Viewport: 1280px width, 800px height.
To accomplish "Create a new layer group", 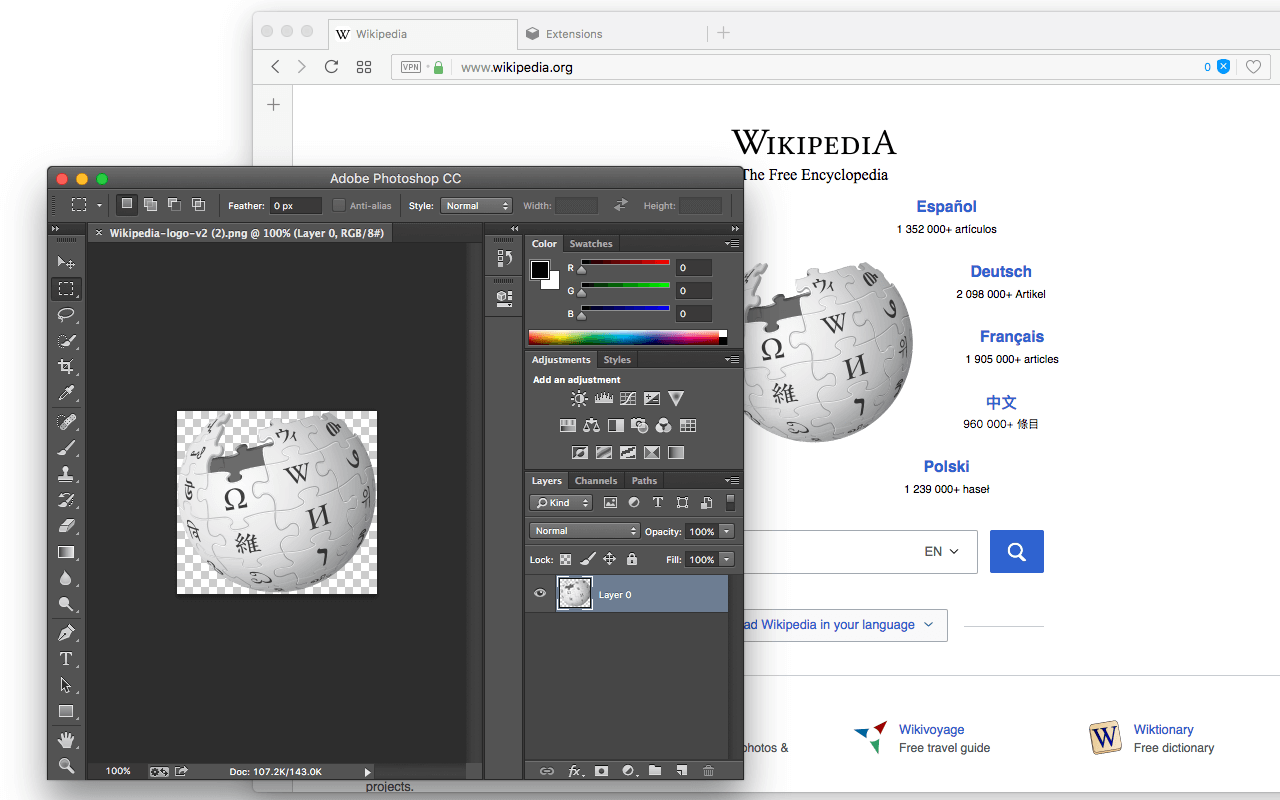I will pos(655,771).
